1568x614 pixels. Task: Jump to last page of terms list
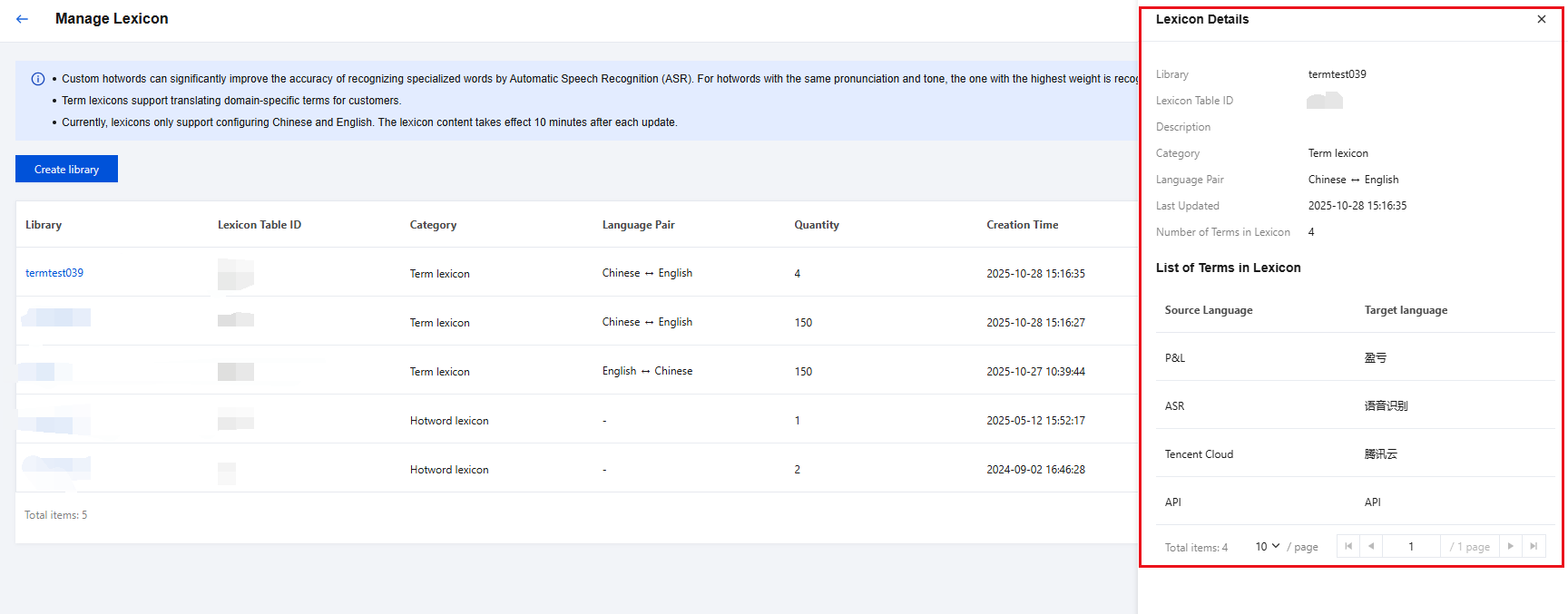[x=1534, y=546]
